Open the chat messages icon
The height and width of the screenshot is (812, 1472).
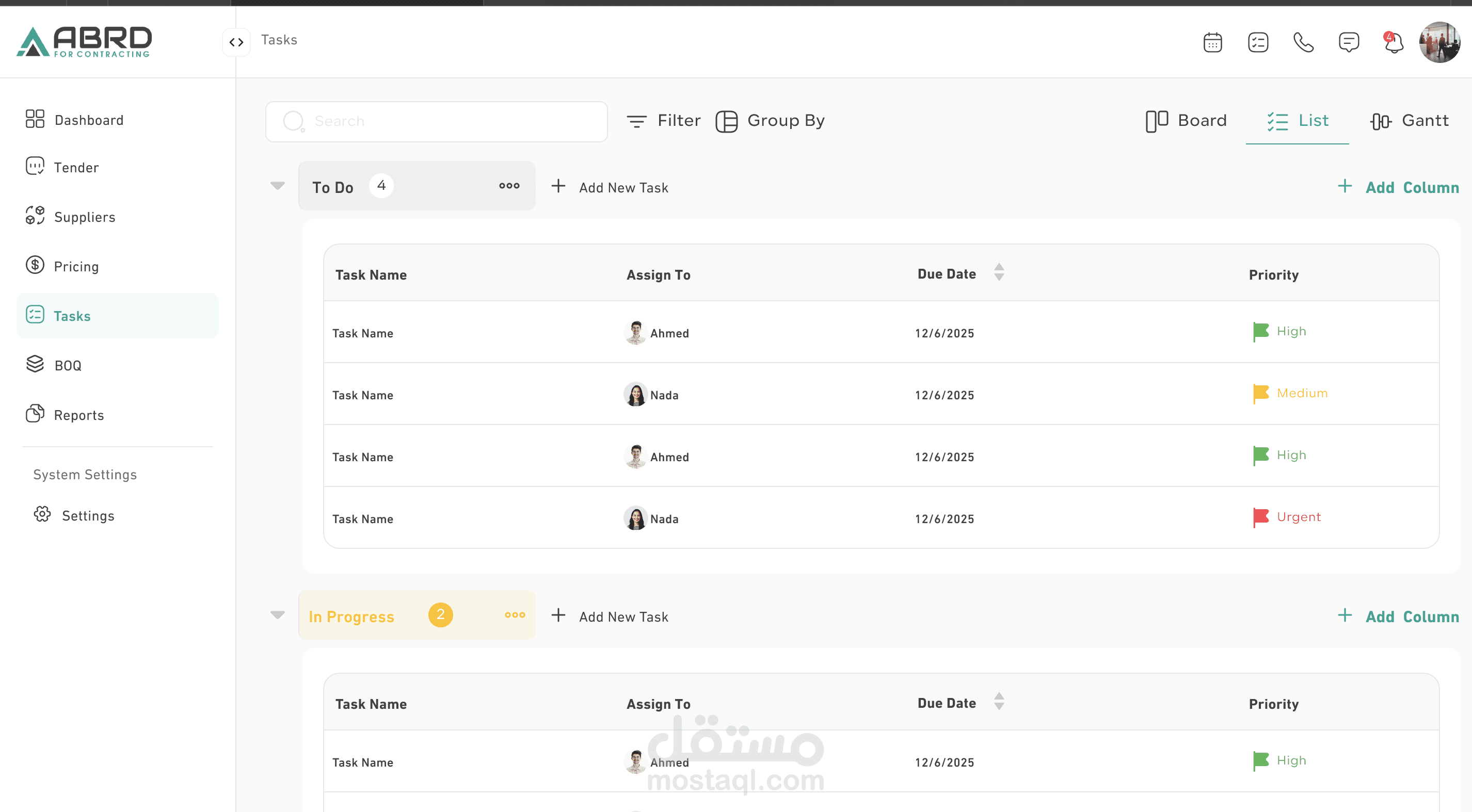(x=1349, y=42)
